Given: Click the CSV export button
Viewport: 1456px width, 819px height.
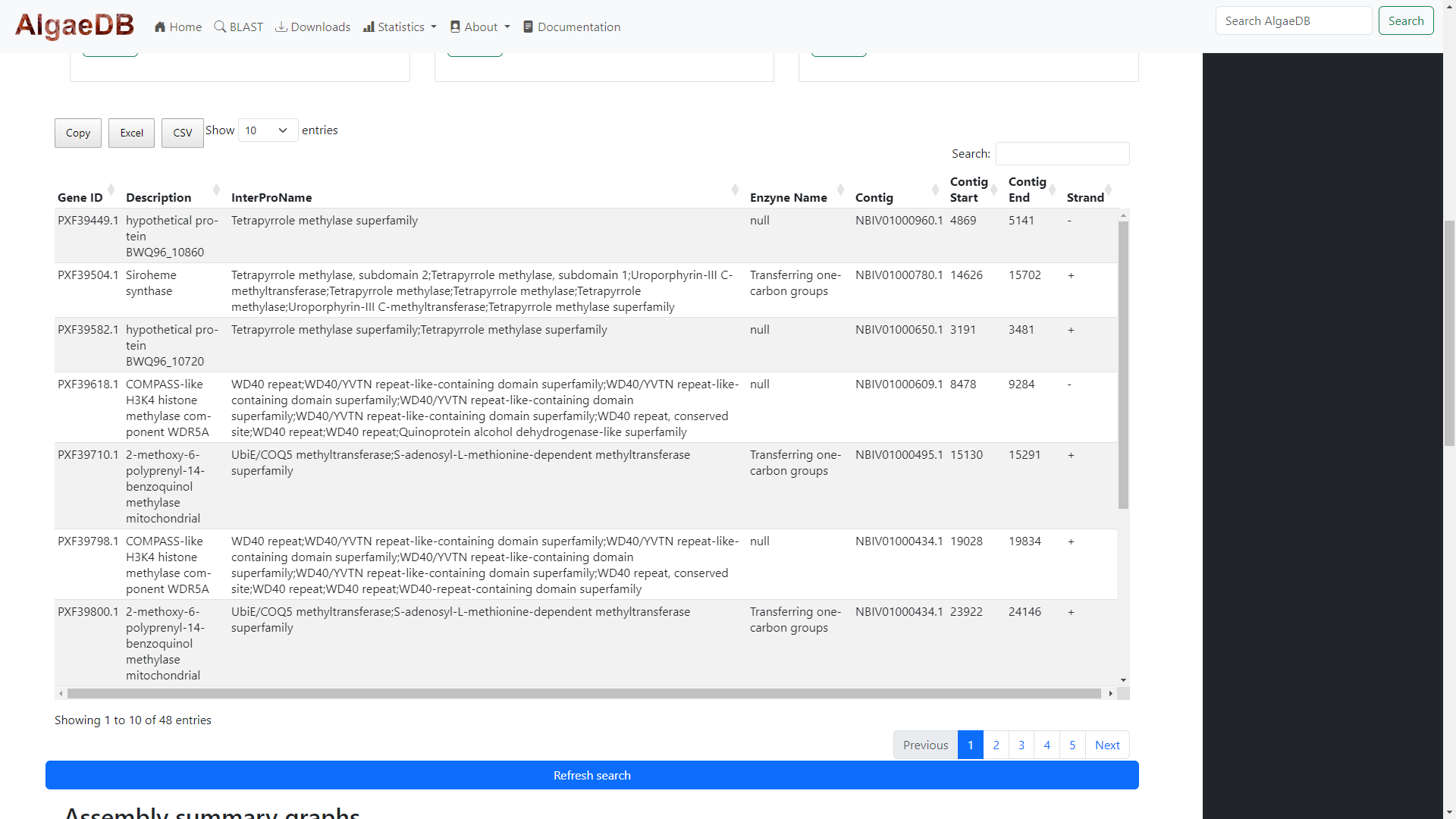Looking at the screenshot, I should pos(182,132).
